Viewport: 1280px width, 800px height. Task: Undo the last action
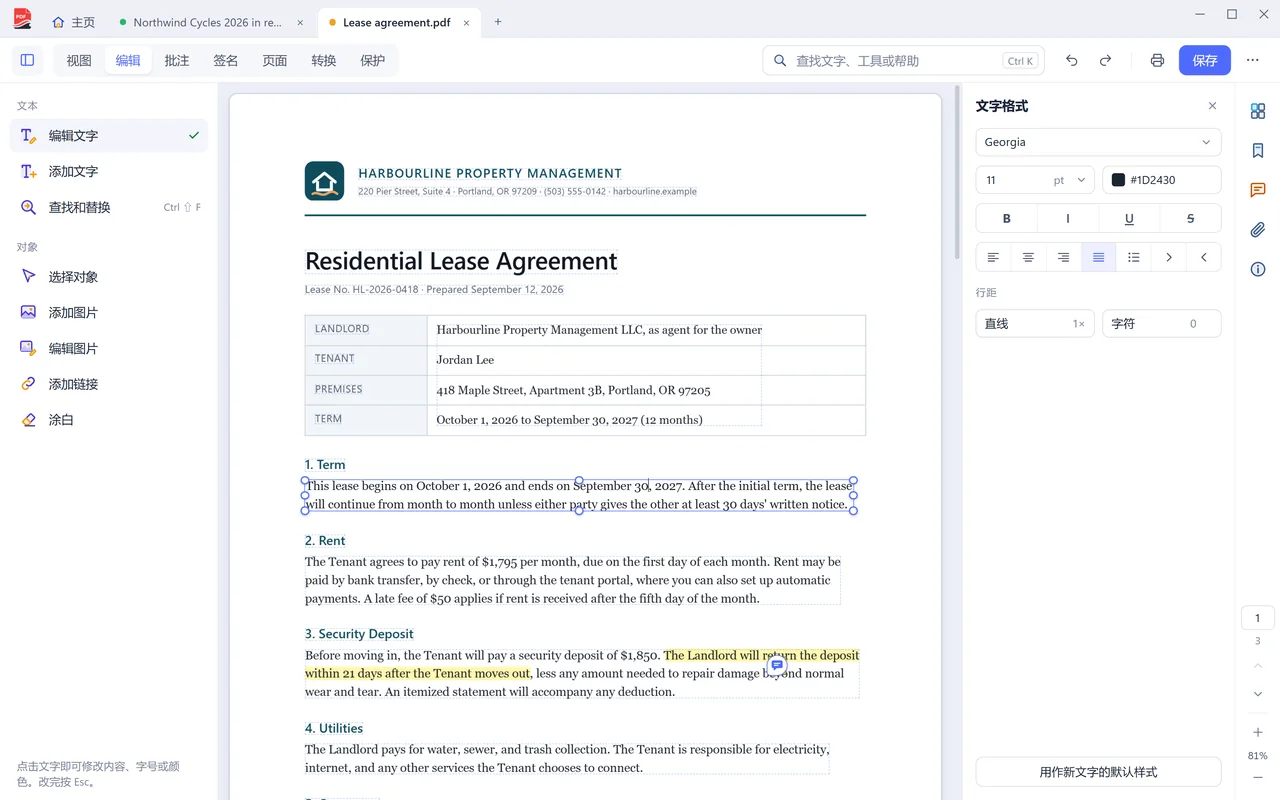coord(1072,60)
